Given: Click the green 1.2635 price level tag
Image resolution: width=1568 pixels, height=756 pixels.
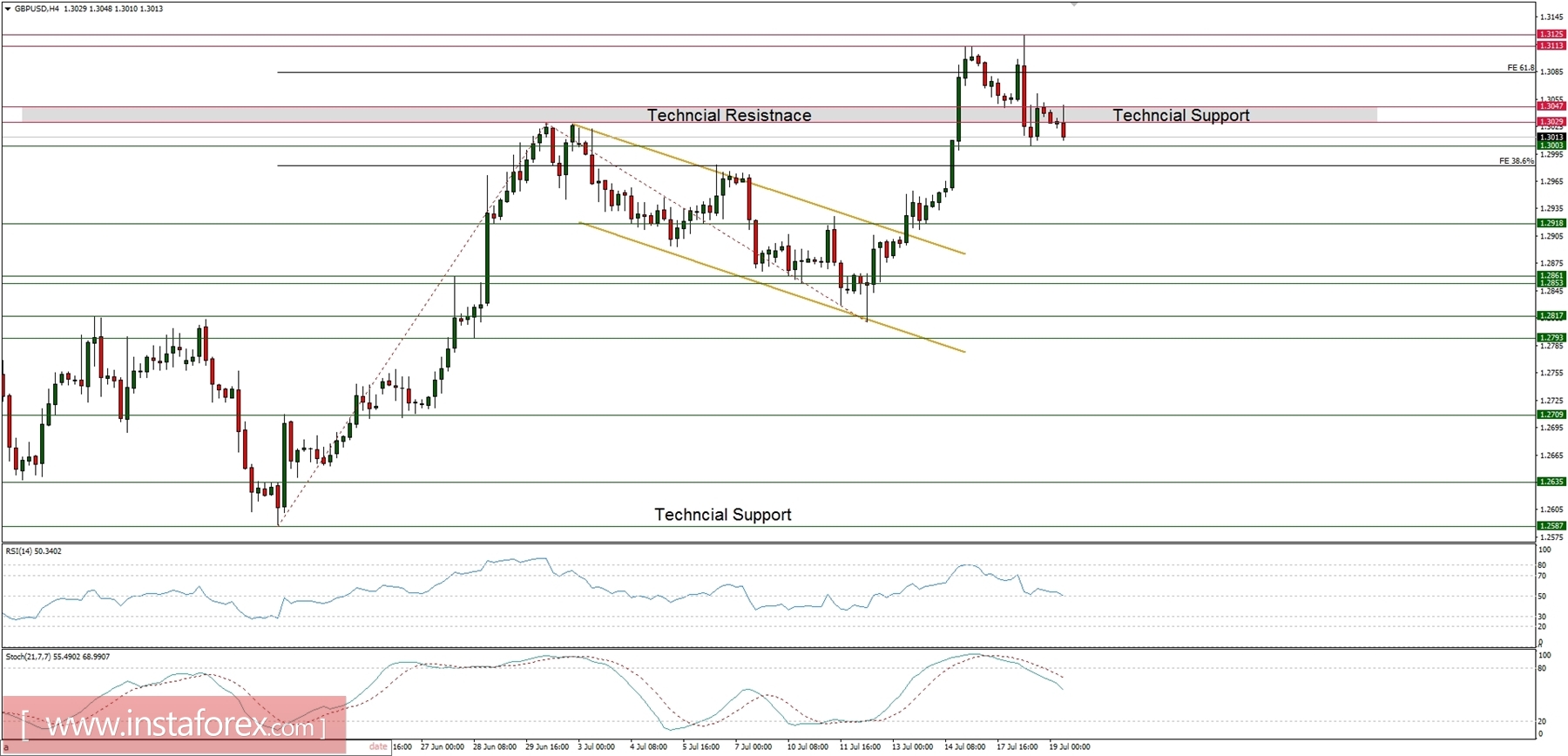Looking at the screenshot, I should point(1551,482).
